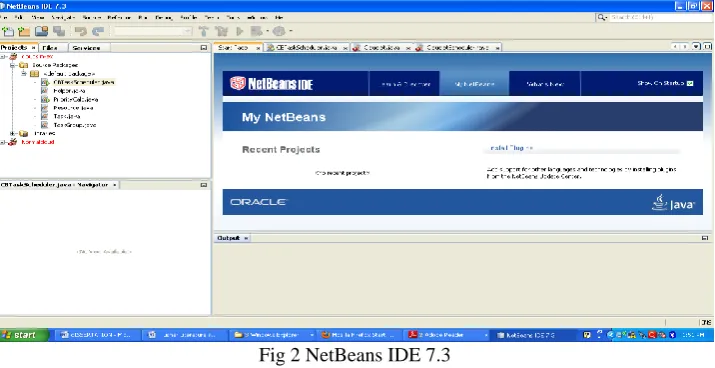Viewport: 715px width, 368px height.
Task: Close the Output tab
Action: click(246, 238)
